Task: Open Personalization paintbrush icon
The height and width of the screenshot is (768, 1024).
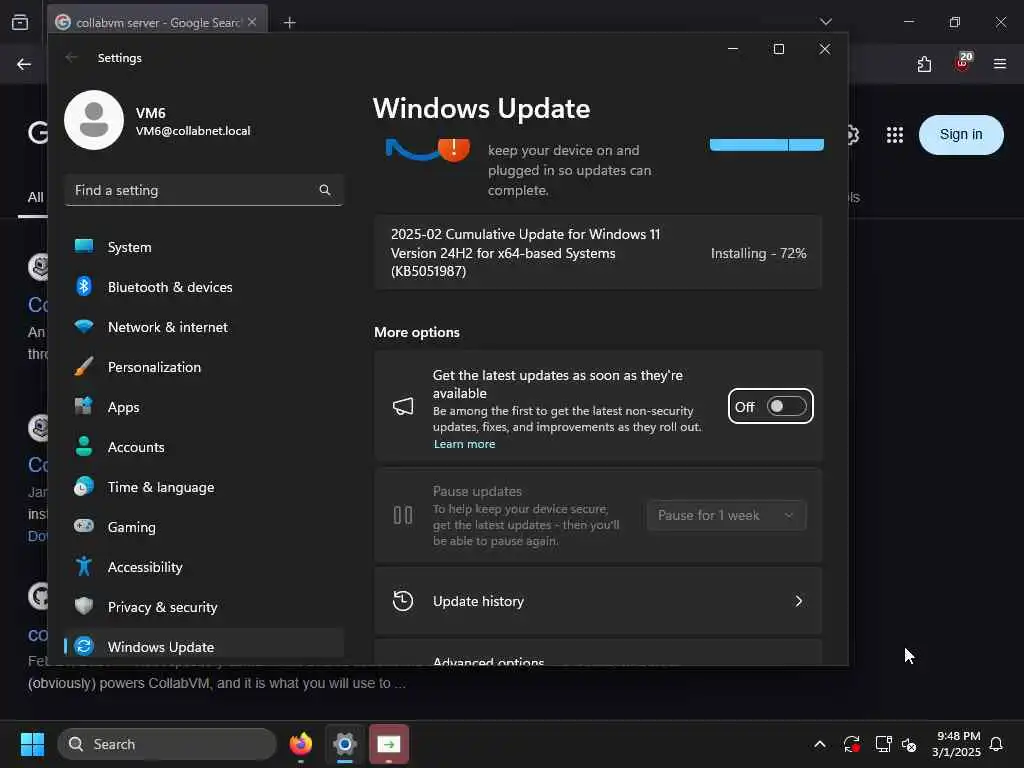Action: pos(84,366)
